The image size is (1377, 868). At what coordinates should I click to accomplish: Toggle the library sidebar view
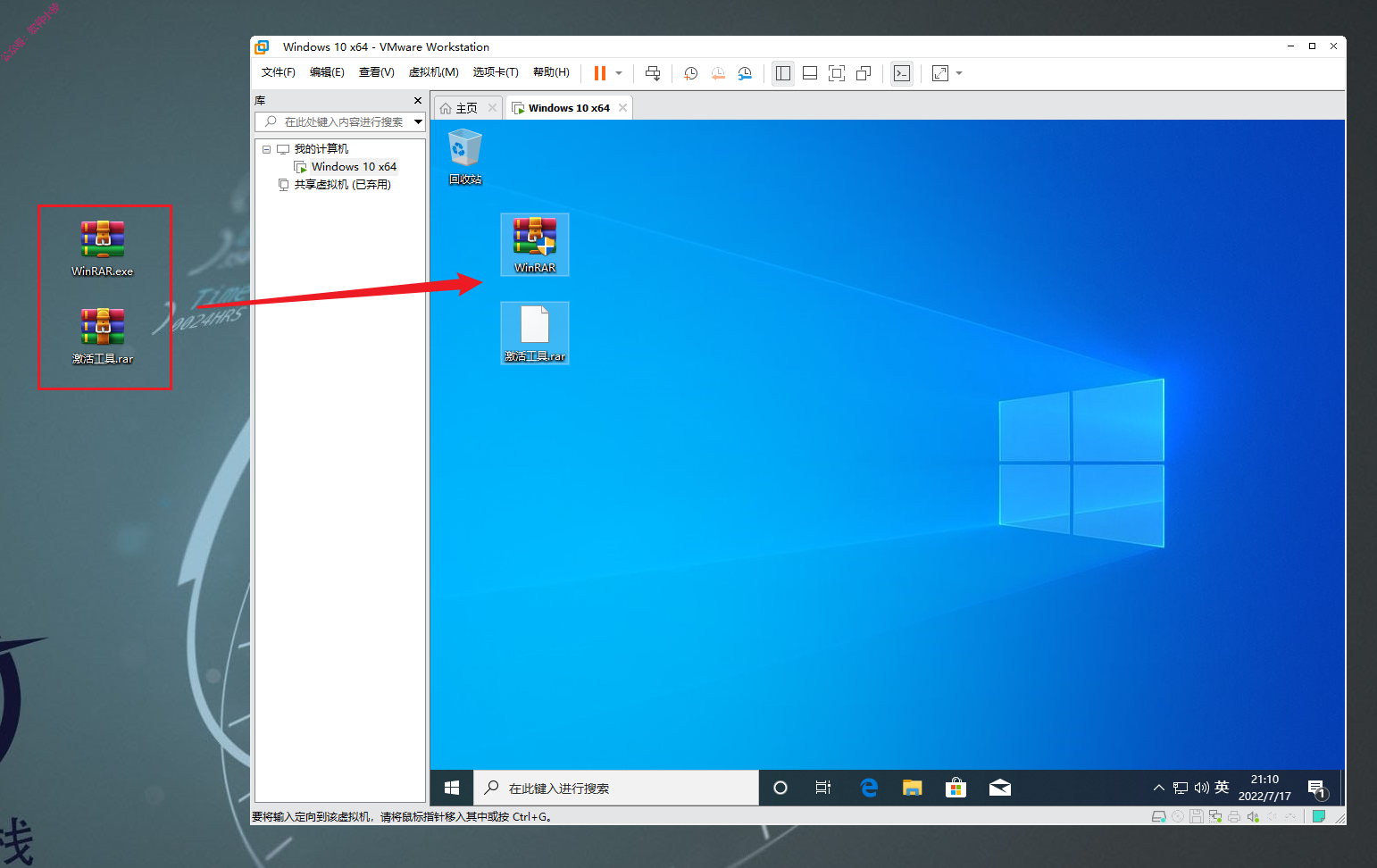click(x=783, y=73)
